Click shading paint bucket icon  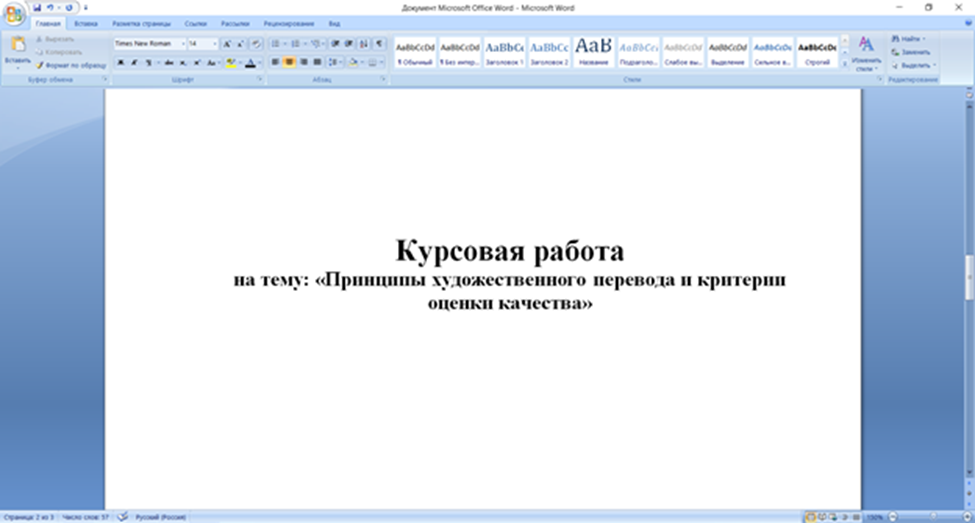pyautogui.click(x=353, y=63)
